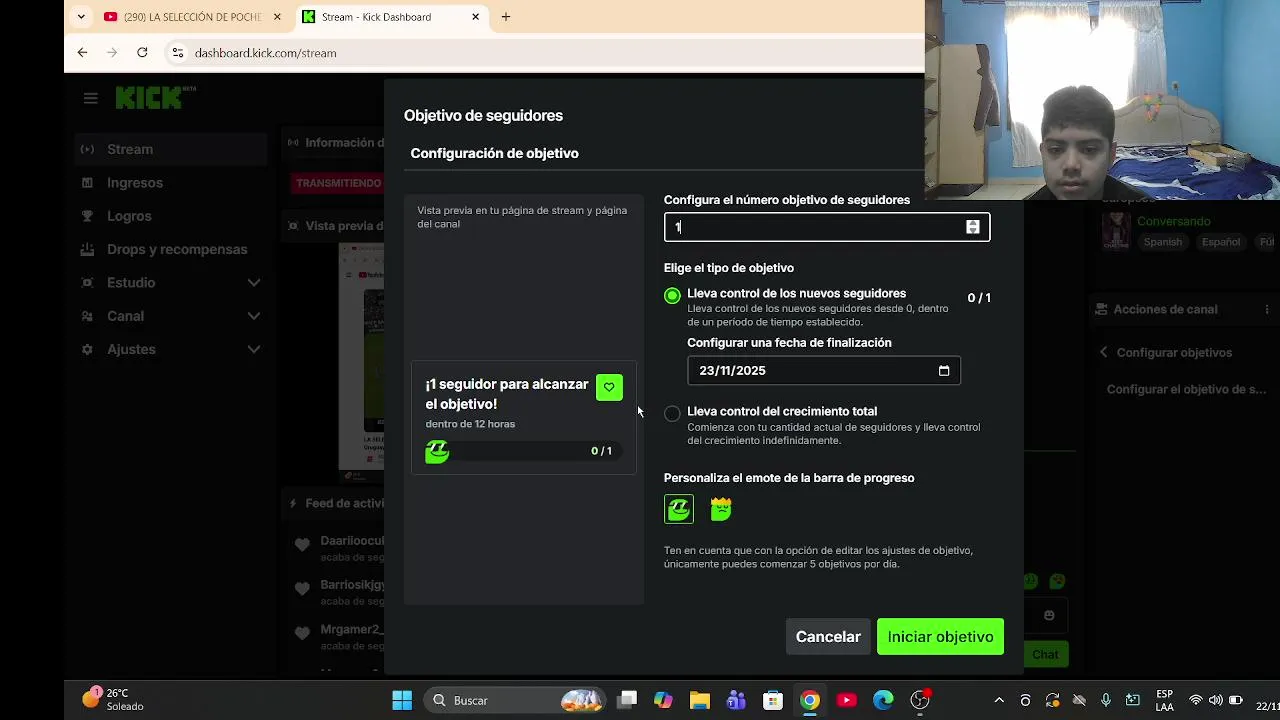Open the tab search dropdown in Chrome
Image resolution: width=1280 pixels, height=720 pixels.
(x=81, y=17)
